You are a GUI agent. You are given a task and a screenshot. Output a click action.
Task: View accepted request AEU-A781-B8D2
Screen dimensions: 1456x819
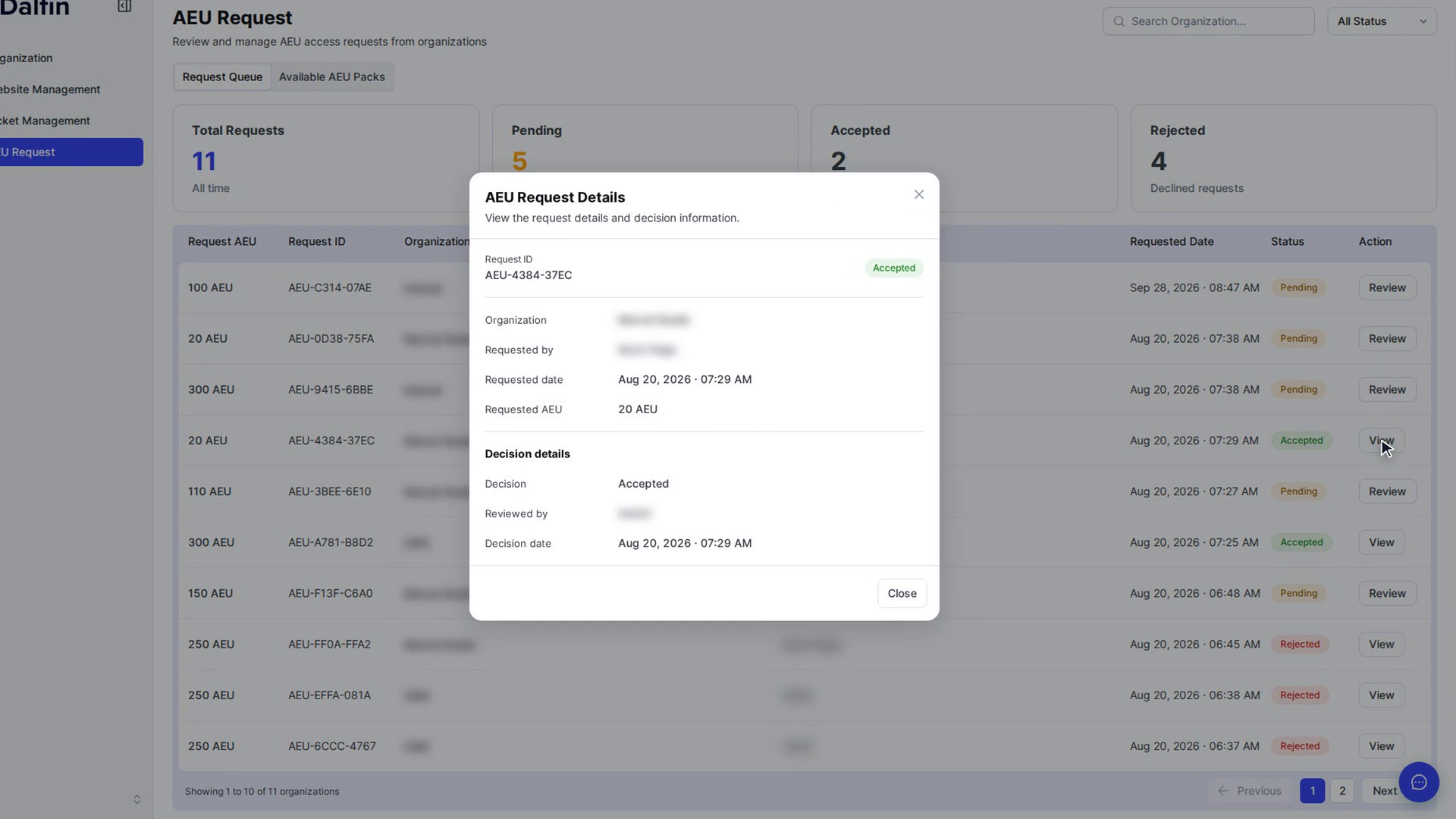click(x=1381, y=542)
